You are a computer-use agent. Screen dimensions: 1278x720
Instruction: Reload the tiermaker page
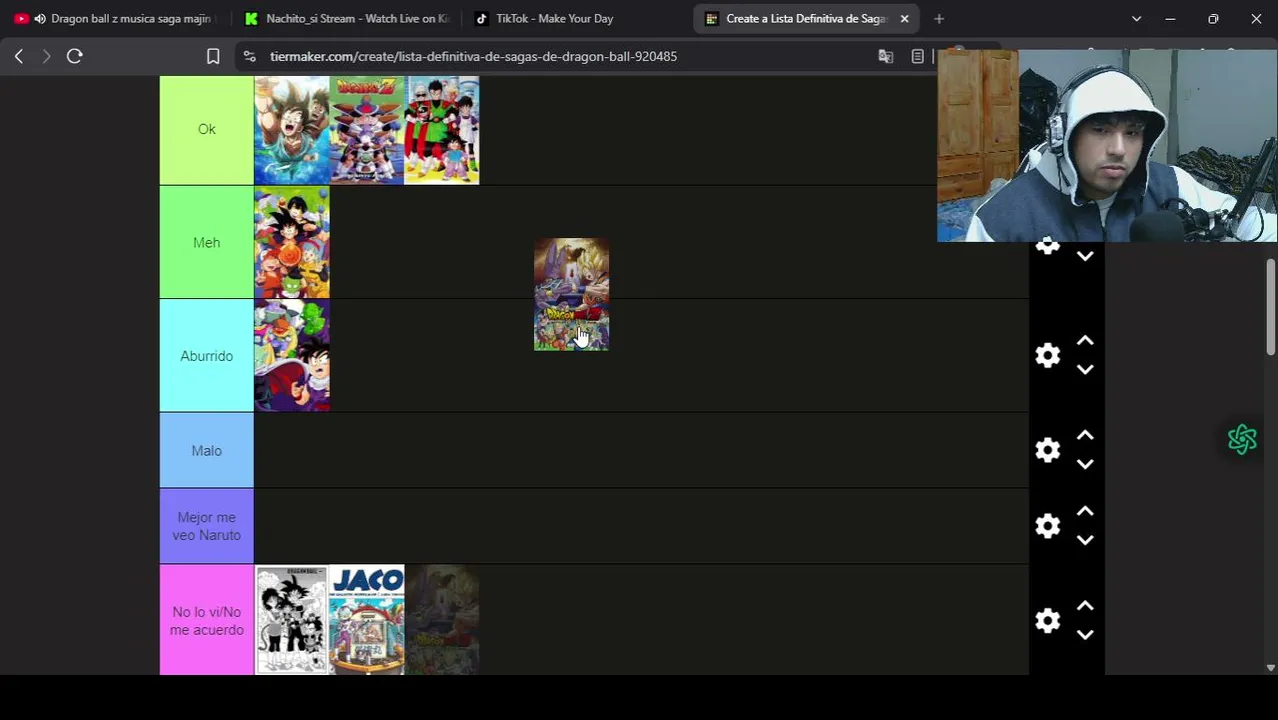click(x=74, y=57)
